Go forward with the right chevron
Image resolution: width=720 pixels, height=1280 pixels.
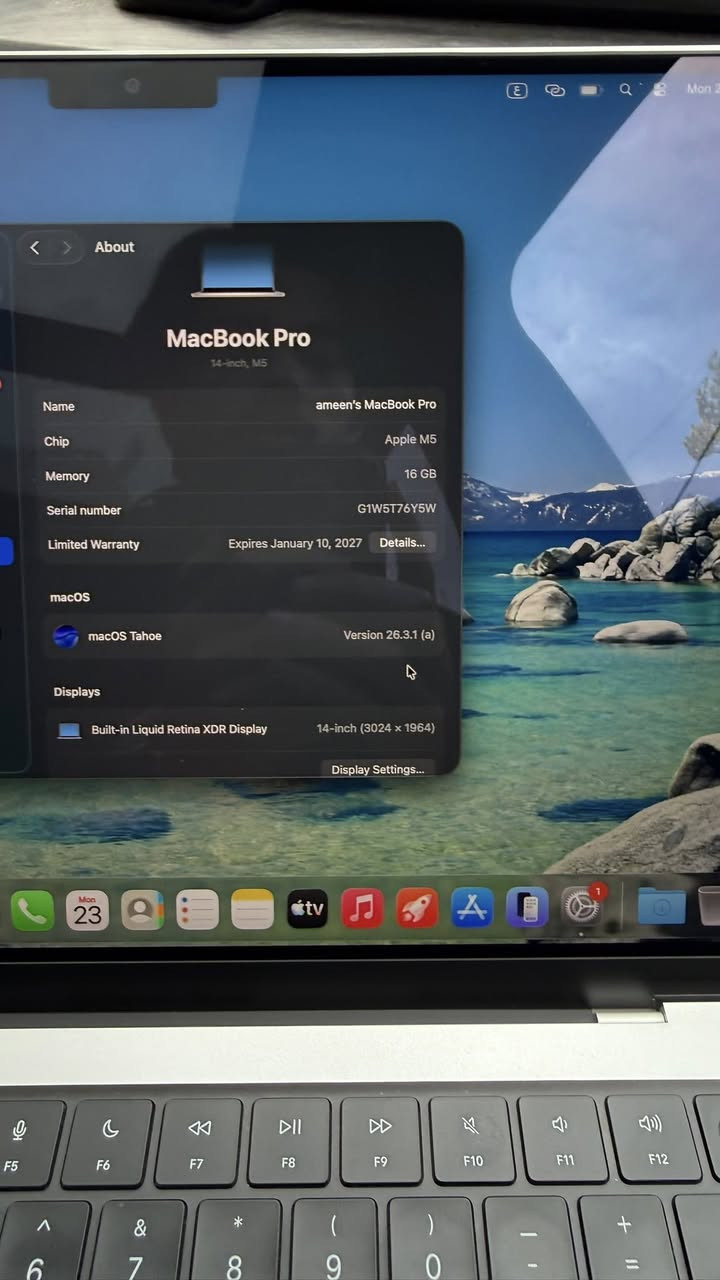(67, 247)
